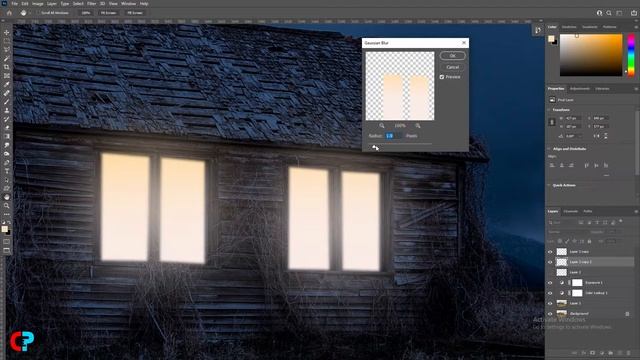The width and height of the screenshot is (640, 360).
Task: Switch to the Adjustments tab
Action: pos(580,89)
